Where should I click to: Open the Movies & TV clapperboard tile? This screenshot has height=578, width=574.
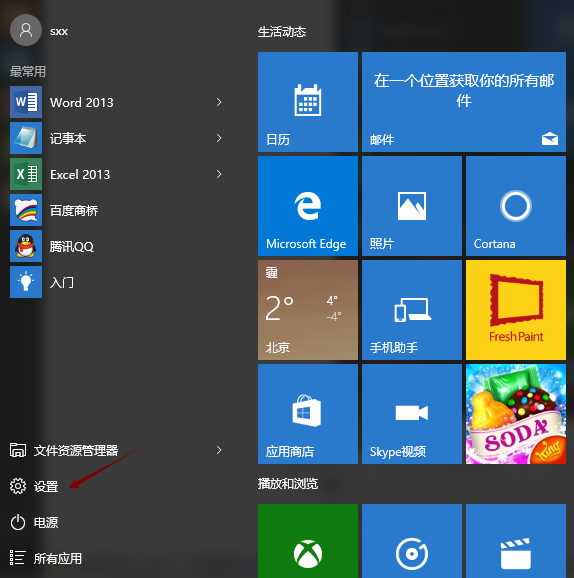coord(516,541)
